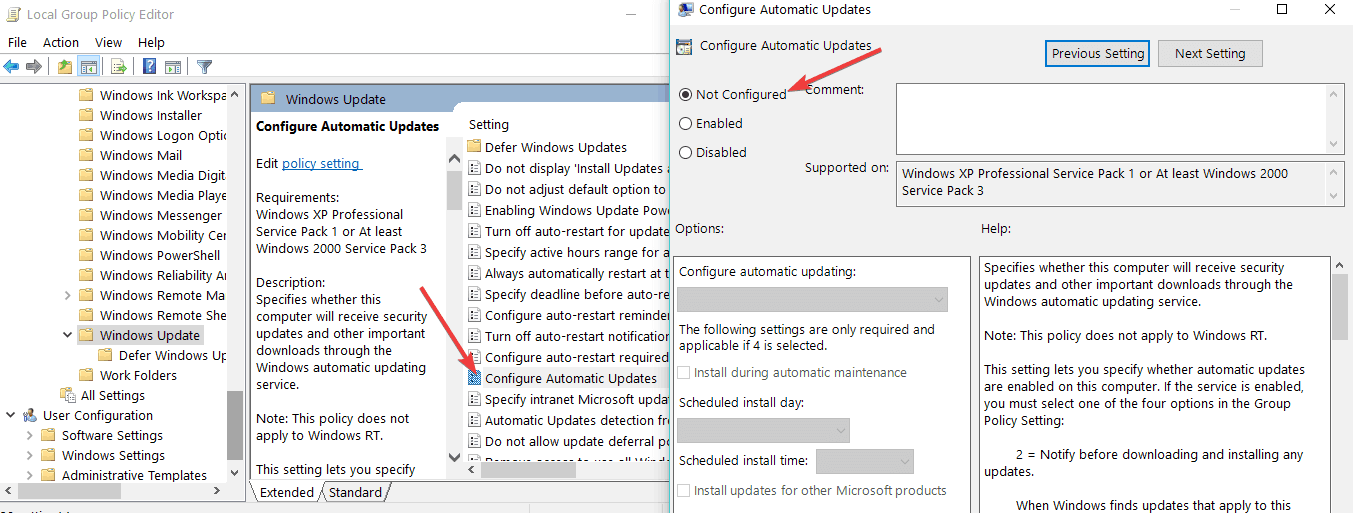
Task: Click folder icon of Defer Windows Updates setting
Action: pyautogui.click(x=475, y=147)
